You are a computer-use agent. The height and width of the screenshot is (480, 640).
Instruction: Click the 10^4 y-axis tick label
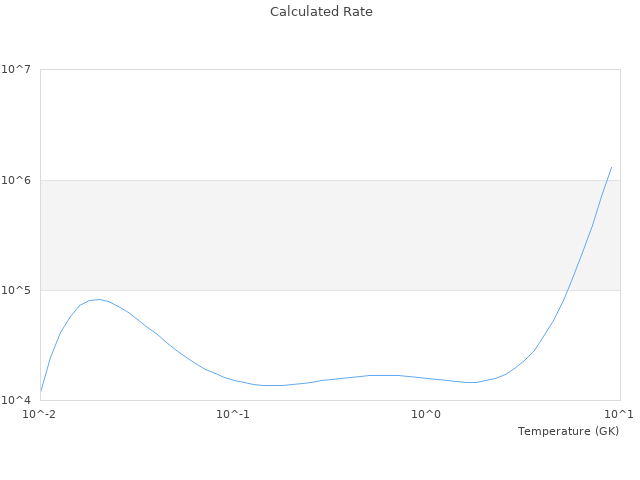pyautogui.click(x=16, y=400)
